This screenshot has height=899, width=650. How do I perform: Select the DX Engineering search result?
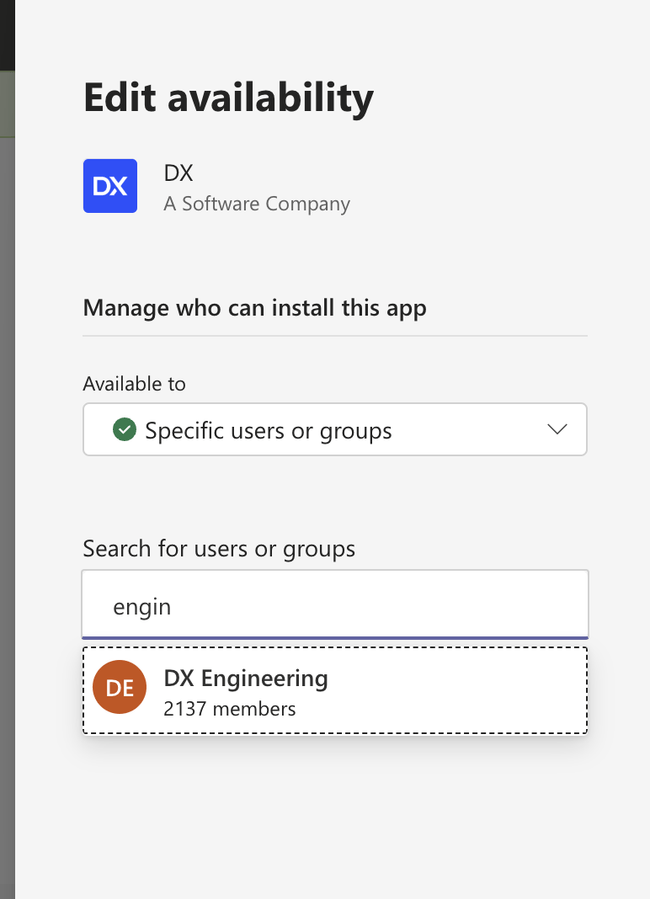[334, 690]
